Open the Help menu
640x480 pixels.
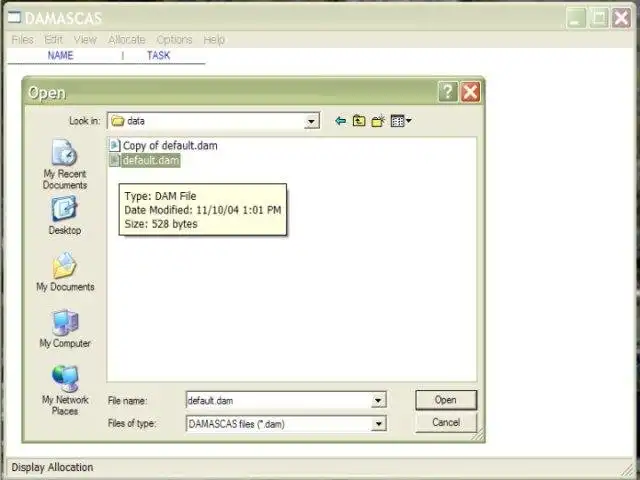click(214, 40)
